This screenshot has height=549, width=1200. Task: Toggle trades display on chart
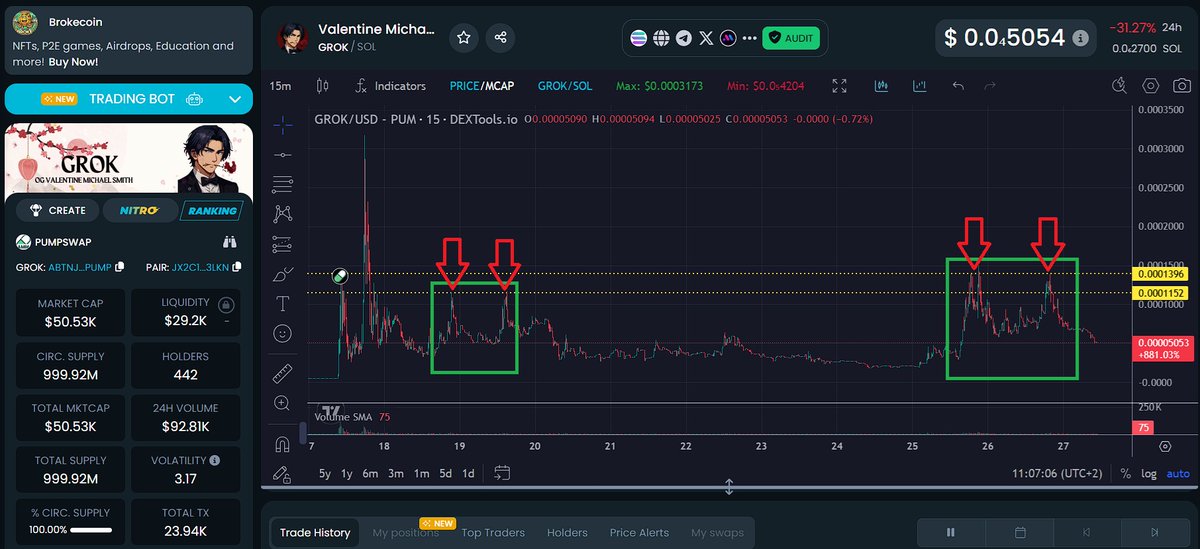[x=881, y=86]
